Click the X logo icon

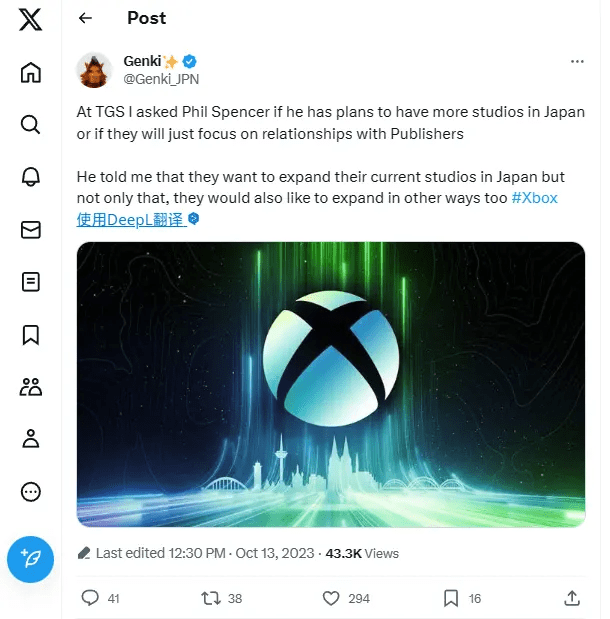tap(30, 20)
